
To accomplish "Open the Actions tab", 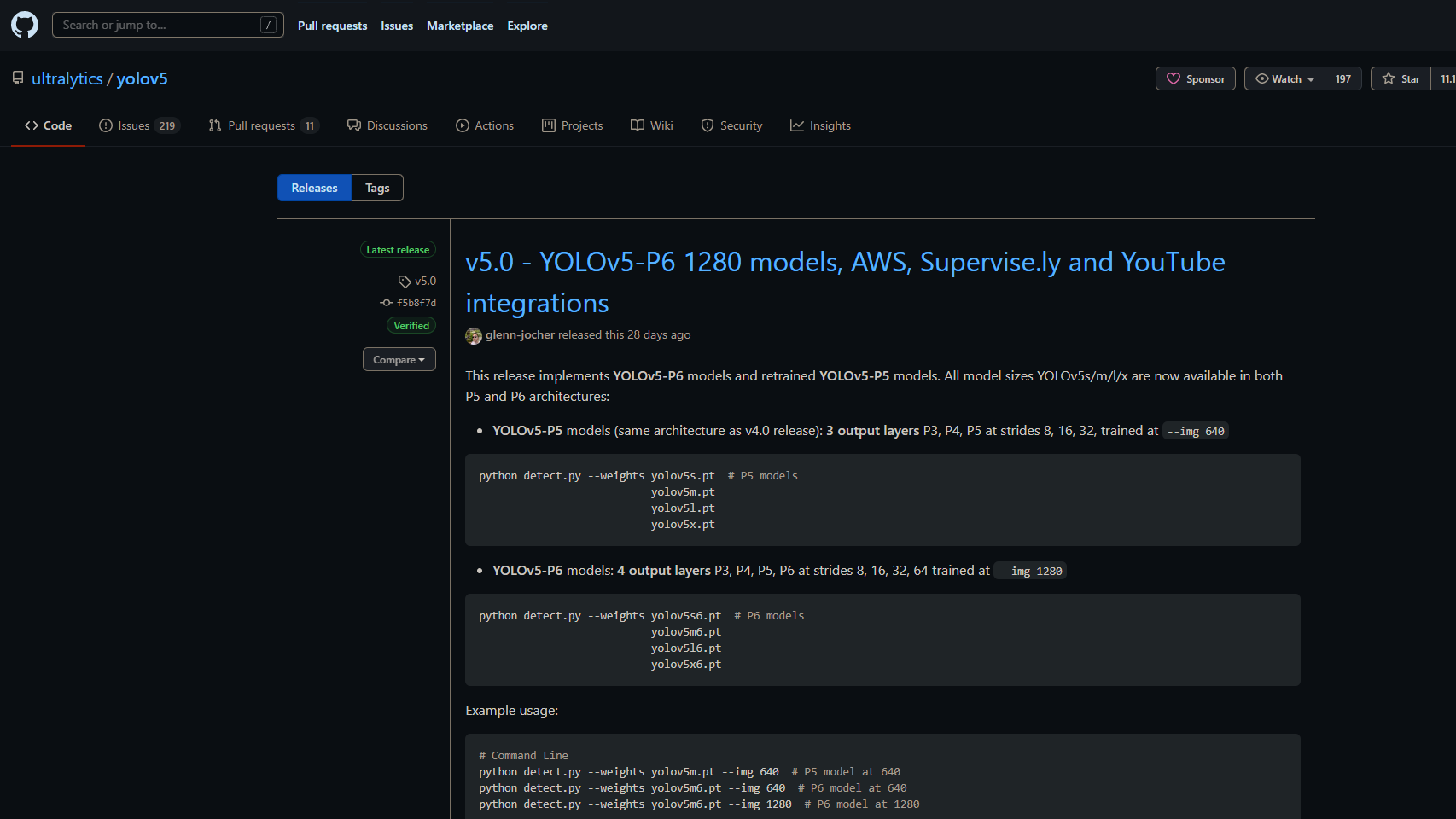I will 485,125.
